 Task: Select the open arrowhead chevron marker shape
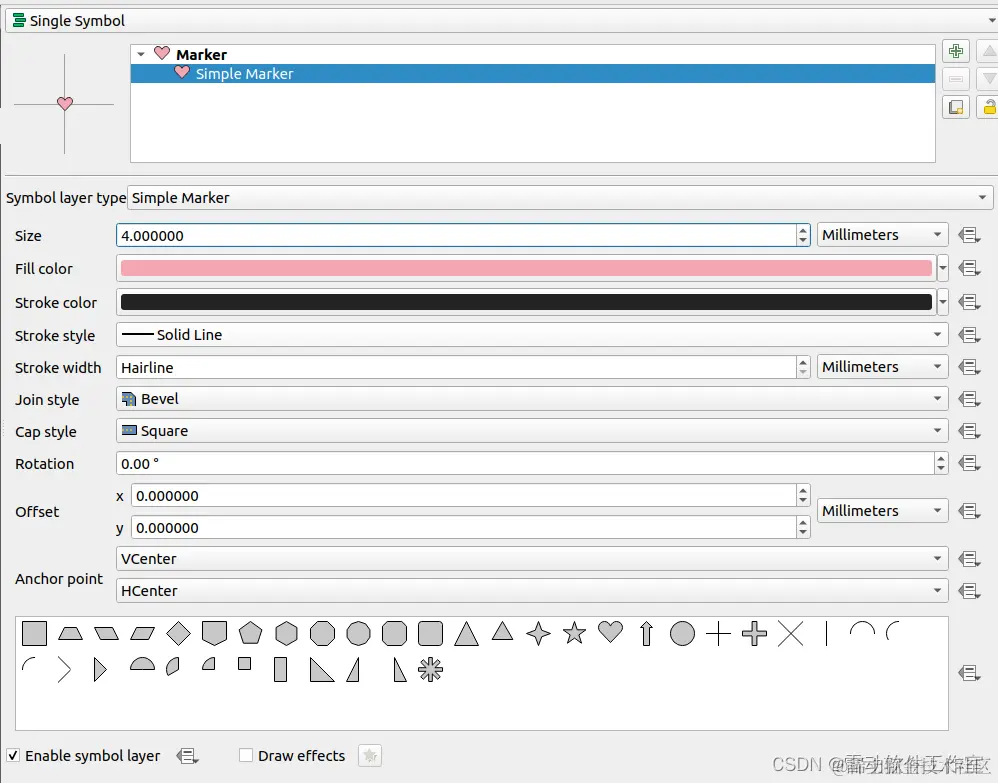point(64,669)
